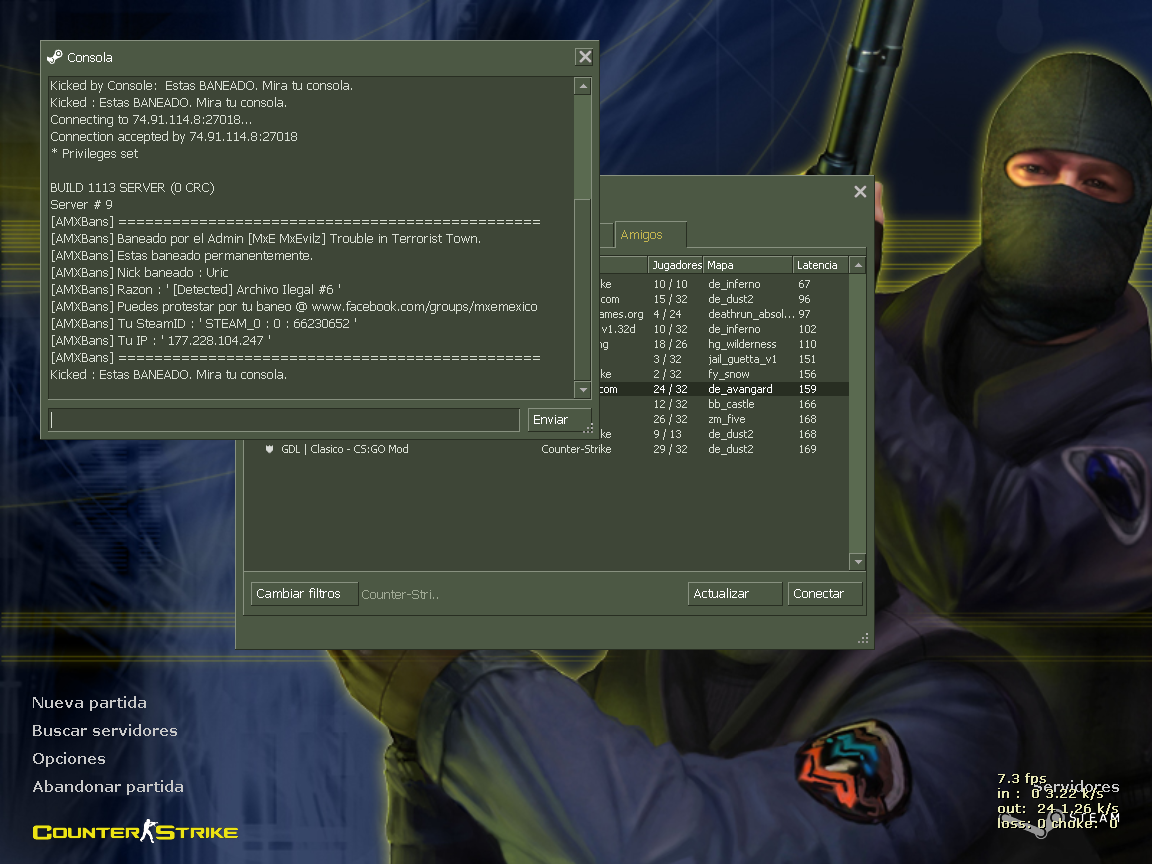The height and width of the screenshot is (864, 1152).
Task: Click the Consola window resize grip
Action: 588,428
